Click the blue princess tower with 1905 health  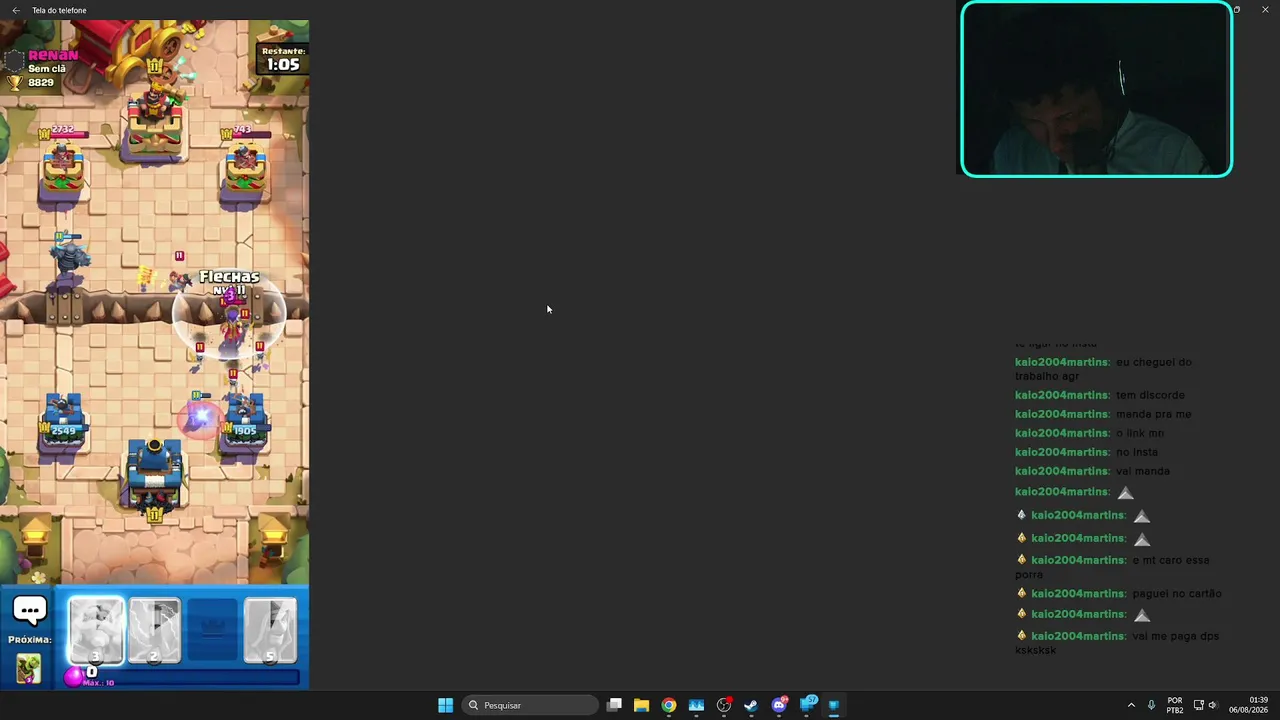245,420
